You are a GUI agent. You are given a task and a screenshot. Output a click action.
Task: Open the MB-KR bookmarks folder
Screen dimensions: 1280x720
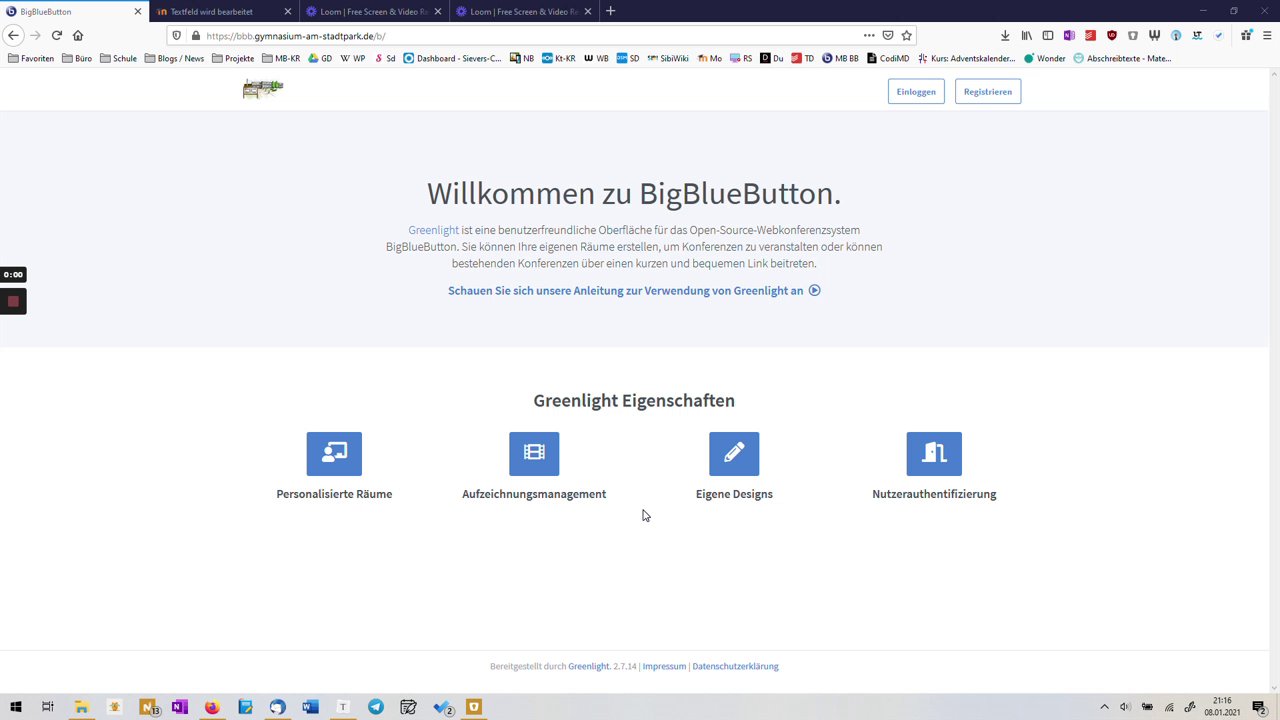[281, 58]
